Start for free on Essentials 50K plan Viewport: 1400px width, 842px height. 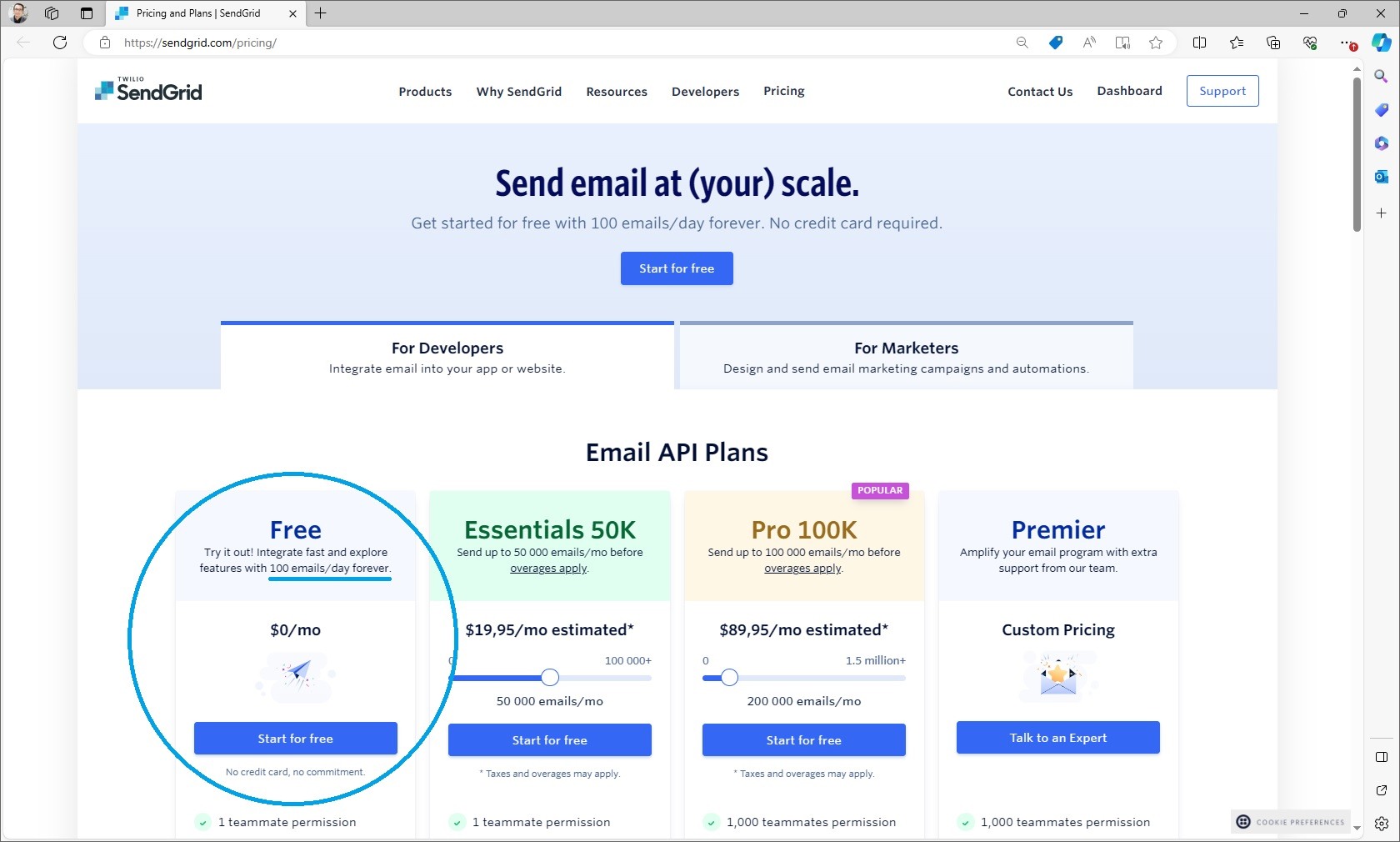click(550, 740)
